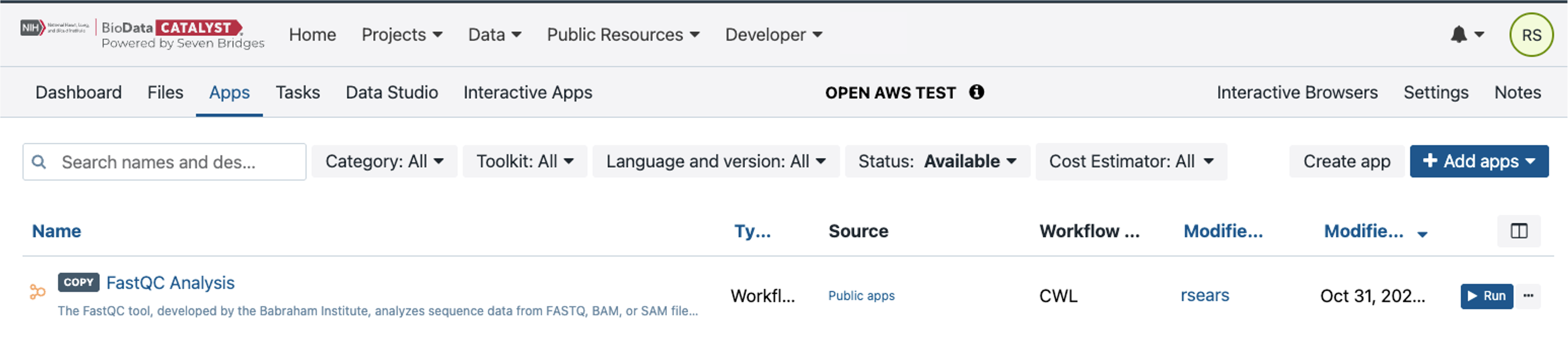Open the FastQC Analysis app link
1568x337 pixels.
[x=170, y=283]
